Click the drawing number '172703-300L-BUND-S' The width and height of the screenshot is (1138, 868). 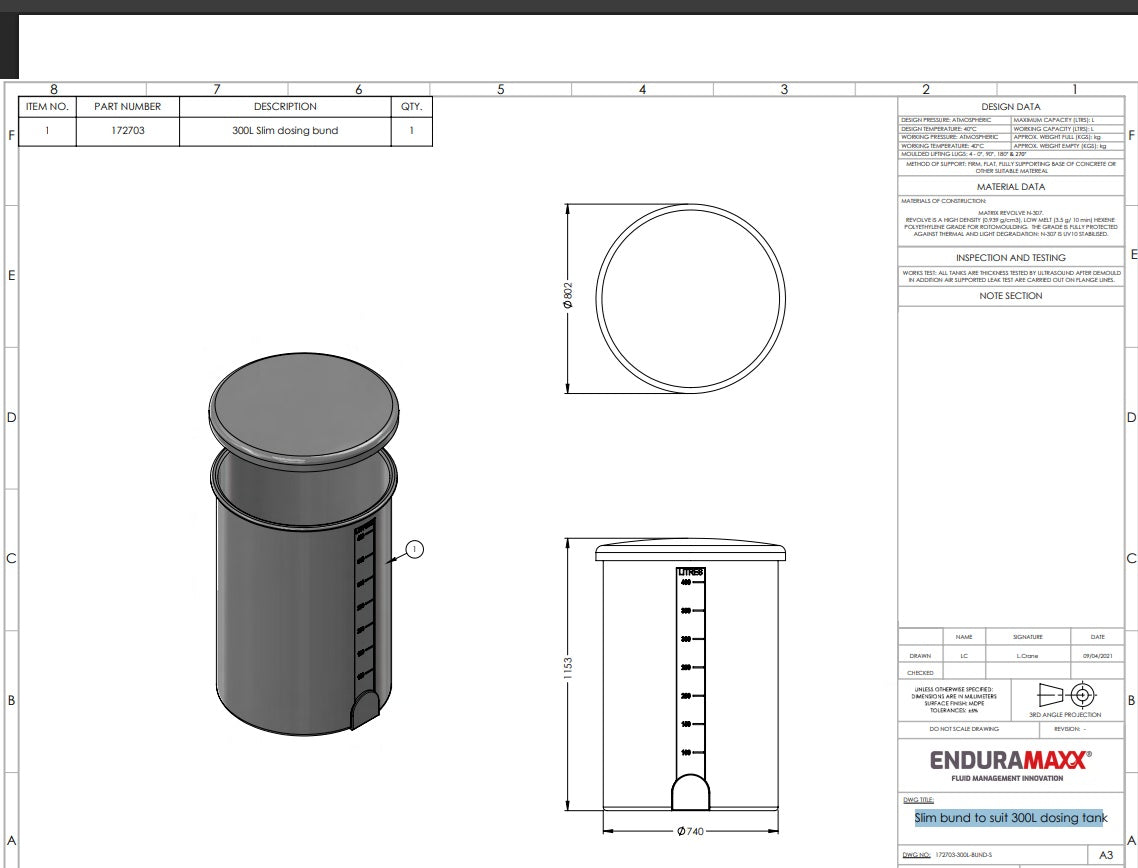[x=964, y=855]
